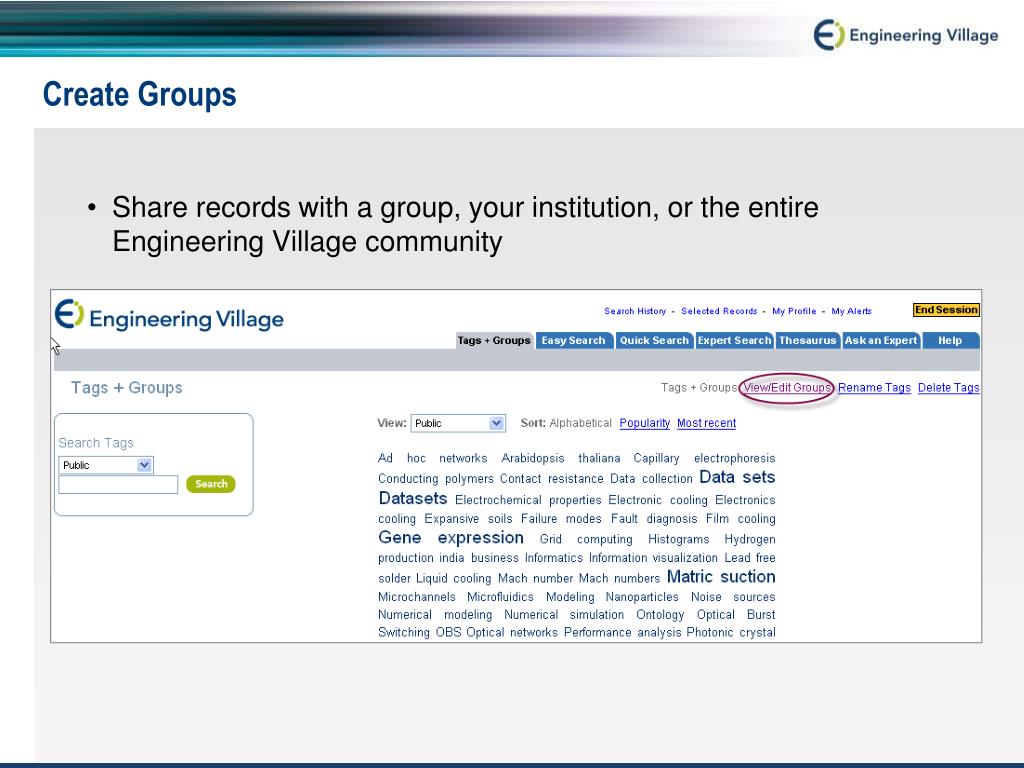Open the Expert Search tab
This screenshot has height=768, width=1024.
pyautogui.click(x=734, y=340)
